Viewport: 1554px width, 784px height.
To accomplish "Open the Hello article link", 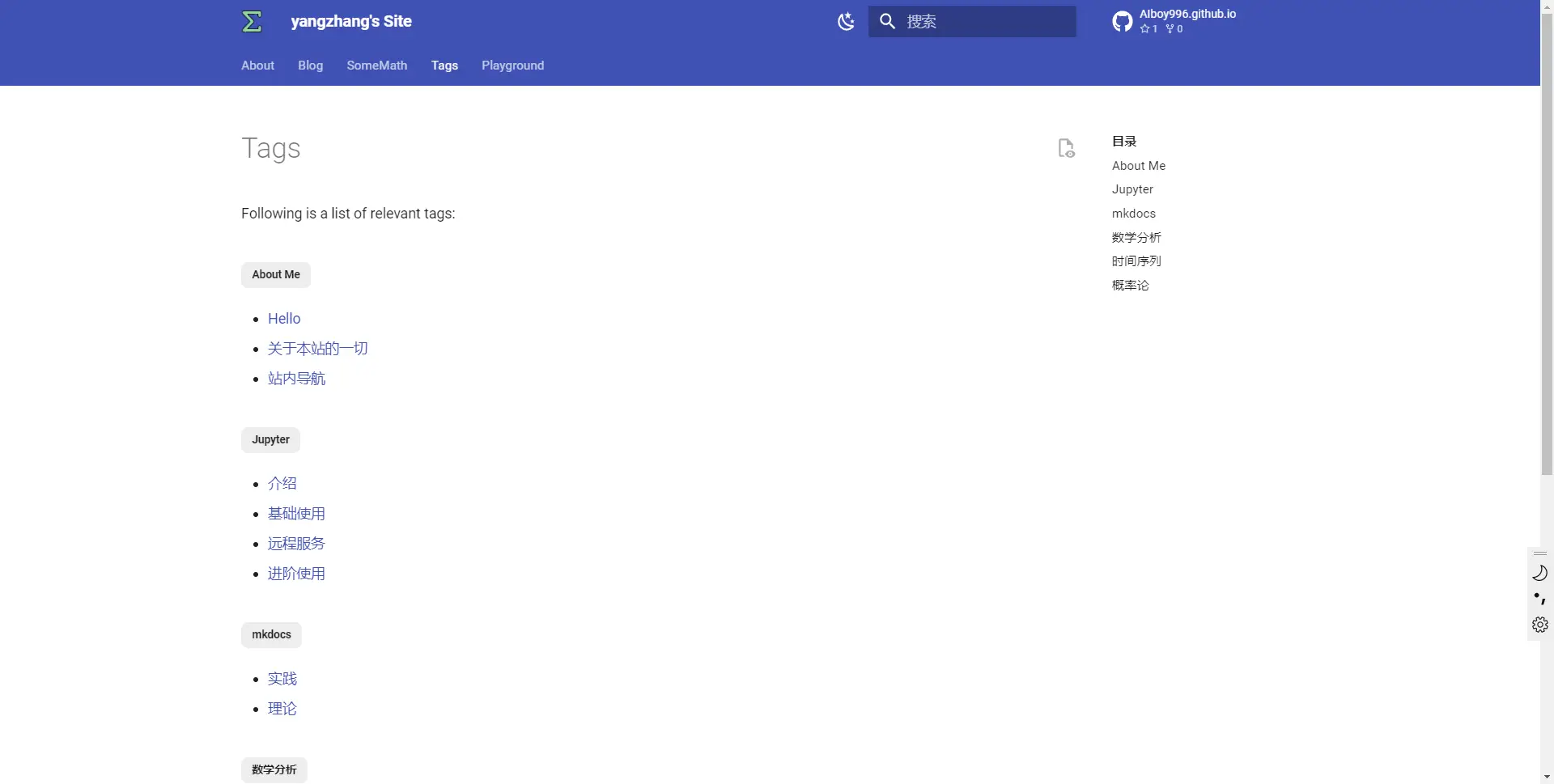I will (x=284, y=319).
